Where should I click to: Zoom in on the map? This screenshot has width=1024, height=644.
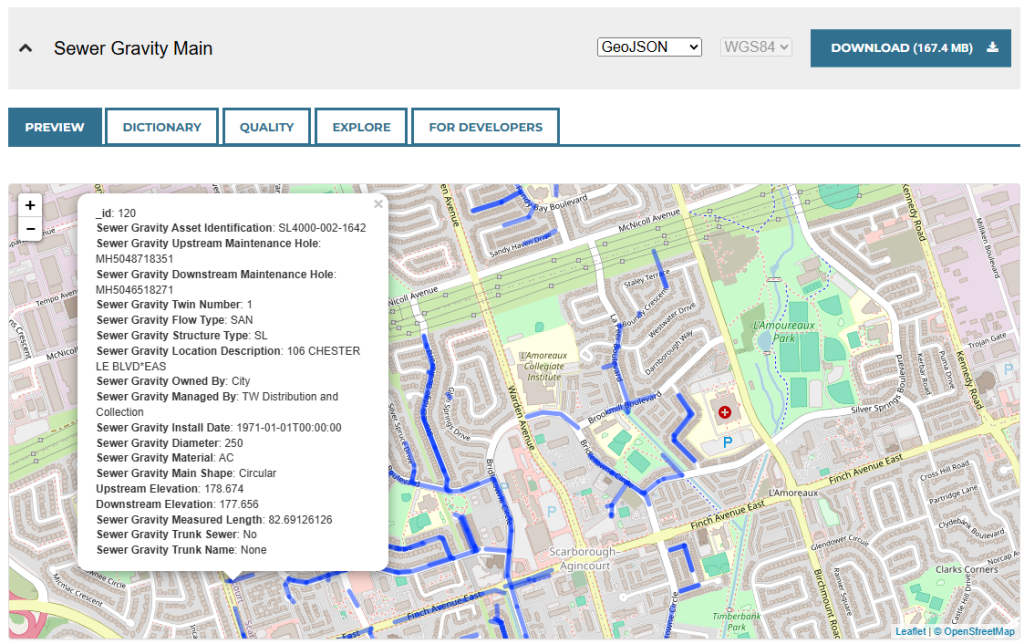pos(30,205)
